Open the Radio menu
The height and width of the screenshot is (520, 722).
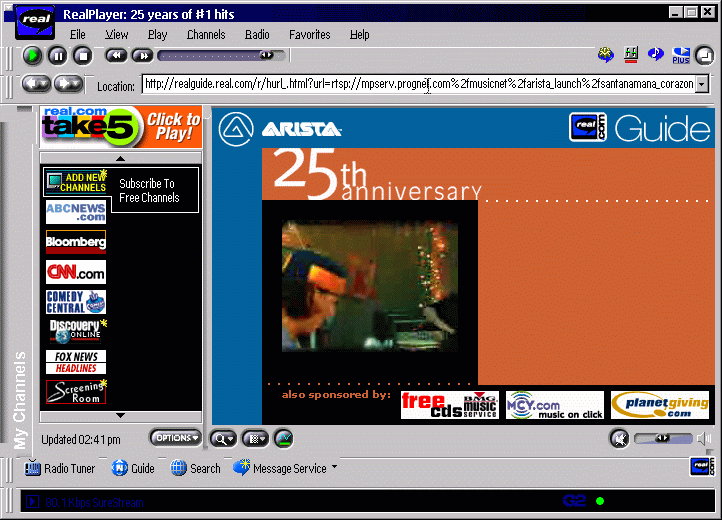(257, 35)
